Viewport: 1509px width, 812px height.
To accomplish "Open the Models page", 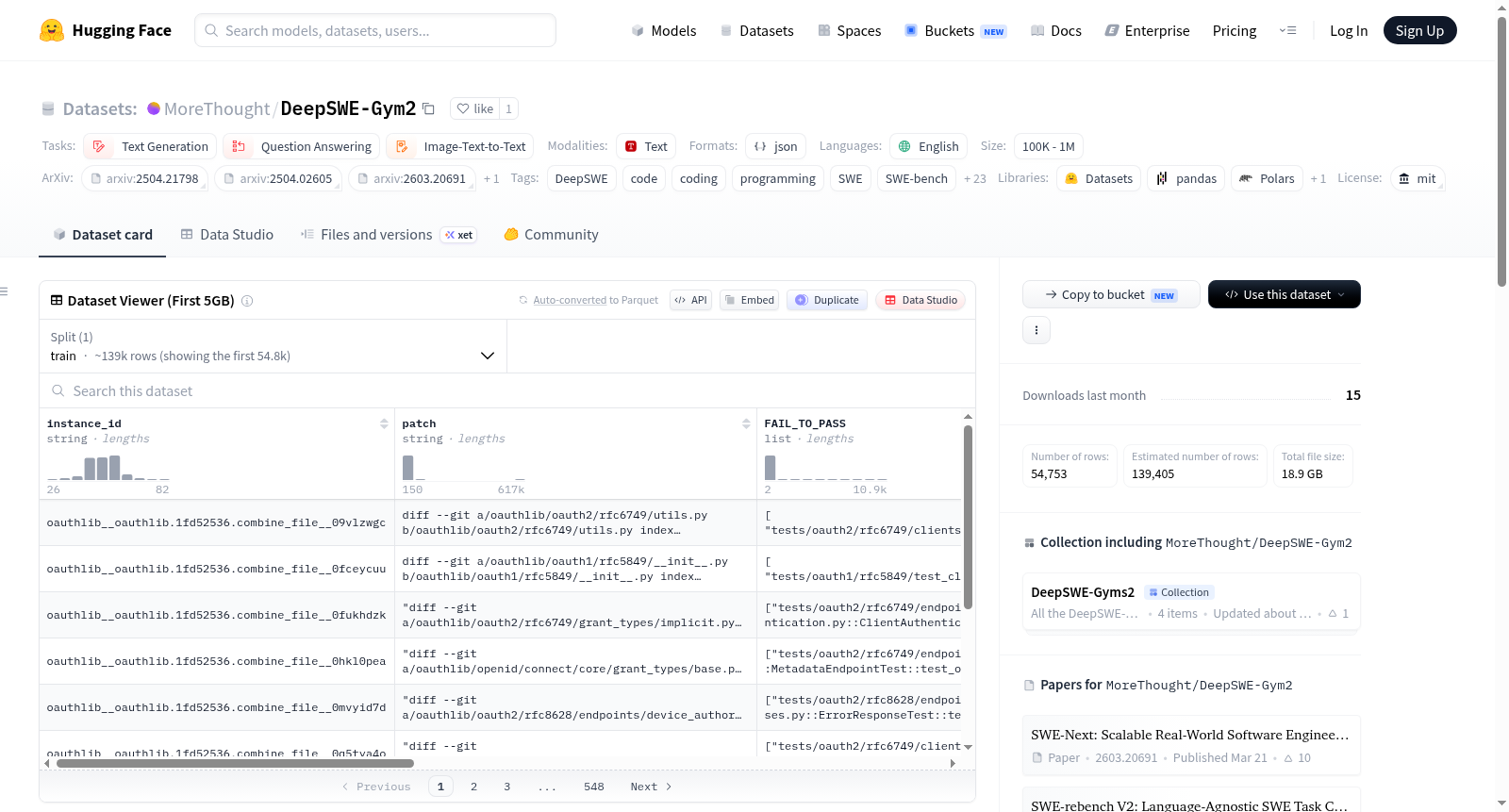I will pyautogui.click(x=664, y=30).
